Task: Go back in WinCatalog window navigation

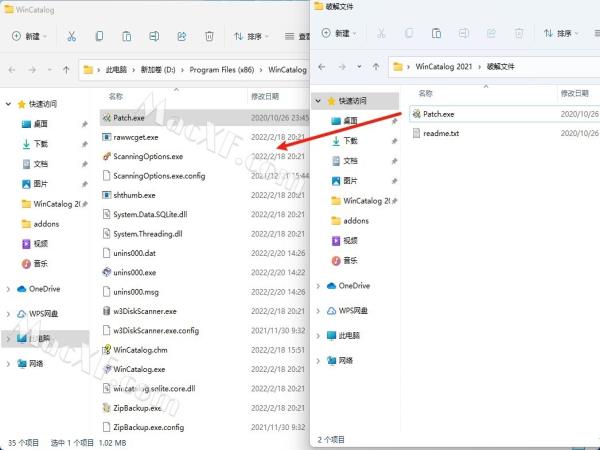Action: [12, 70]
